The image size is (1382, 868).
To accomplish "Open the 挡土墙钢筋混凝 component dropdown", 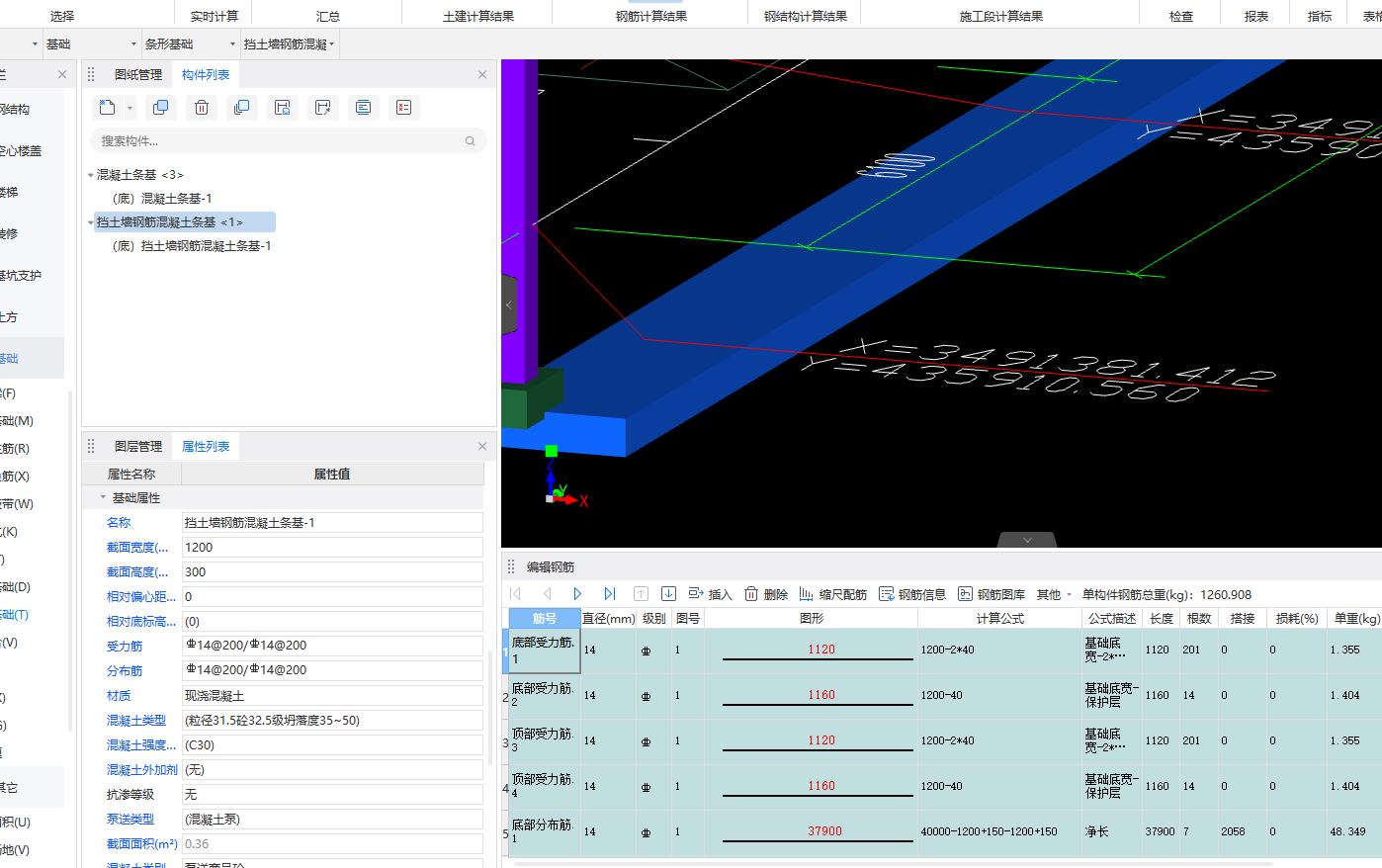I will [290, 44].
